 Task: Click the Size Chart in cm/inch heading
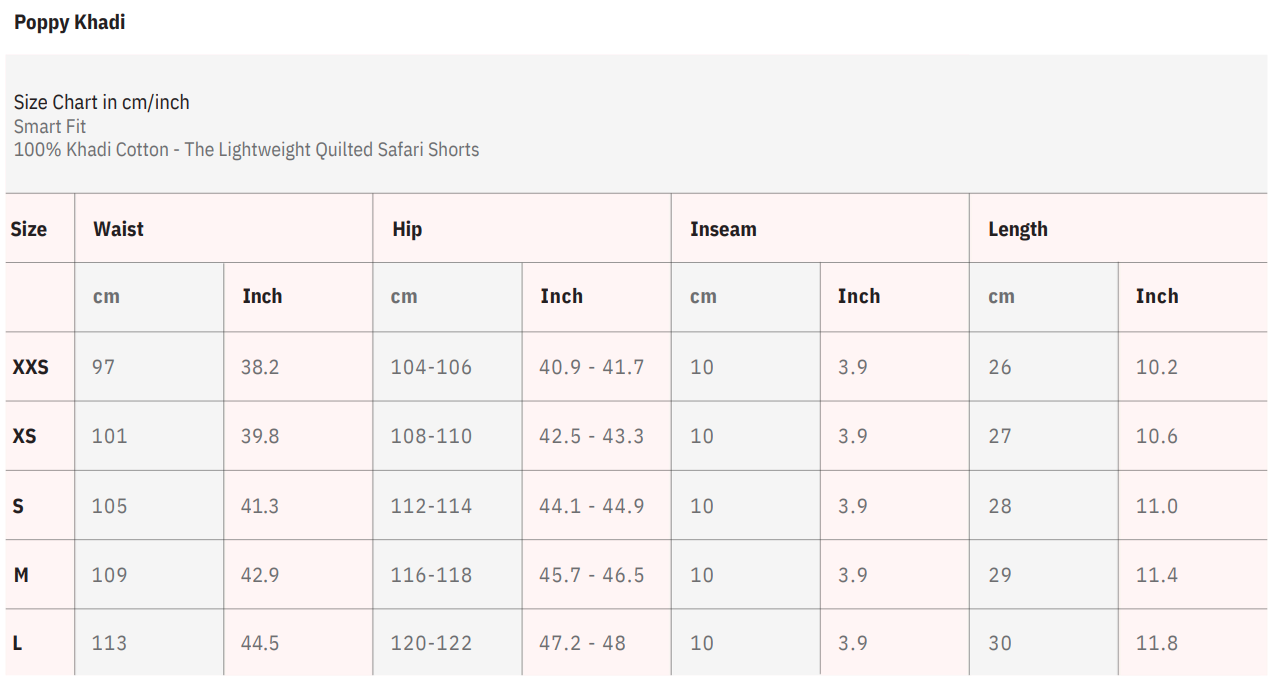101,102
